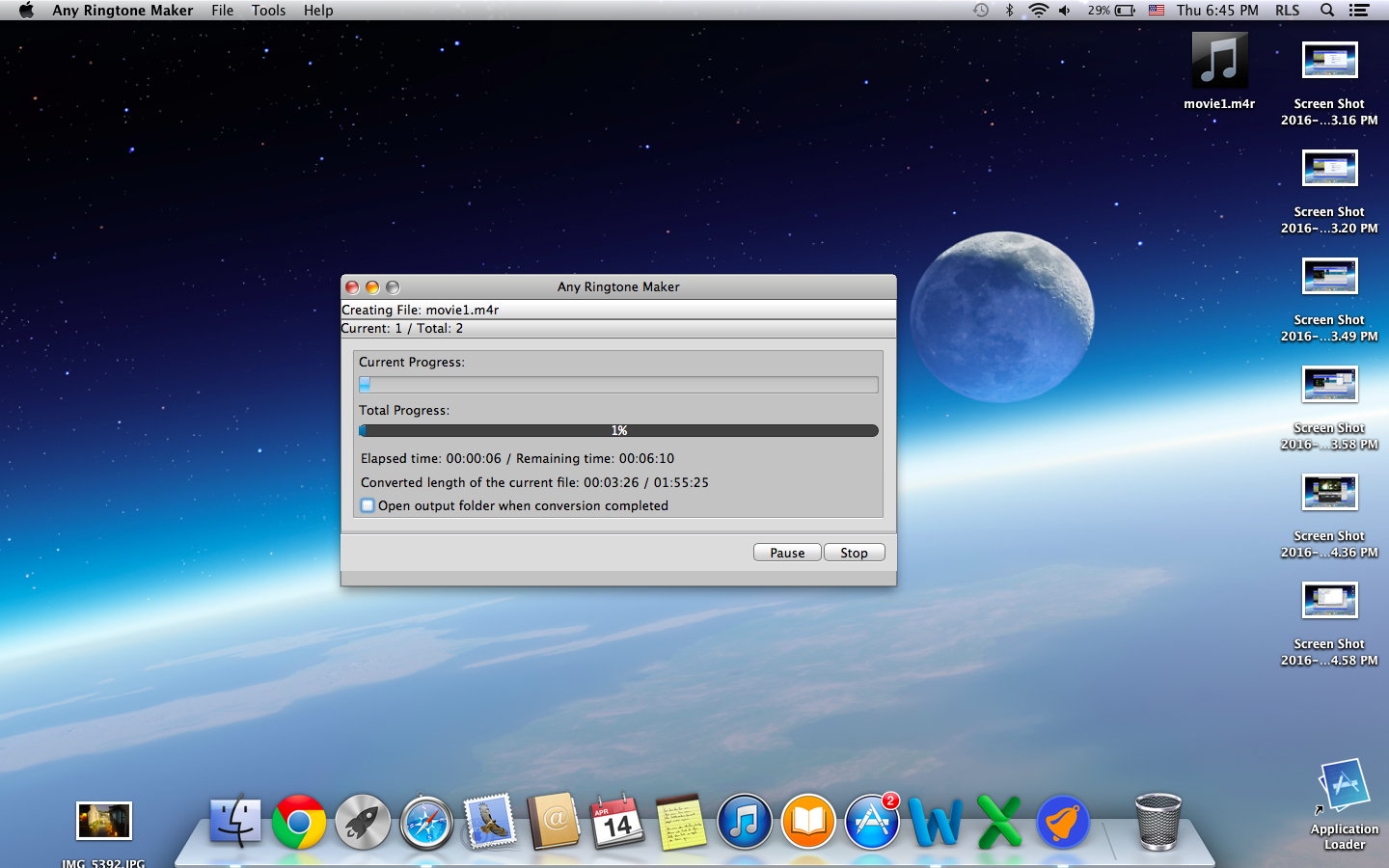Click Any Ringtone Maker bell icon in Dock
1389x868 pixels.
click(1063, 822)
